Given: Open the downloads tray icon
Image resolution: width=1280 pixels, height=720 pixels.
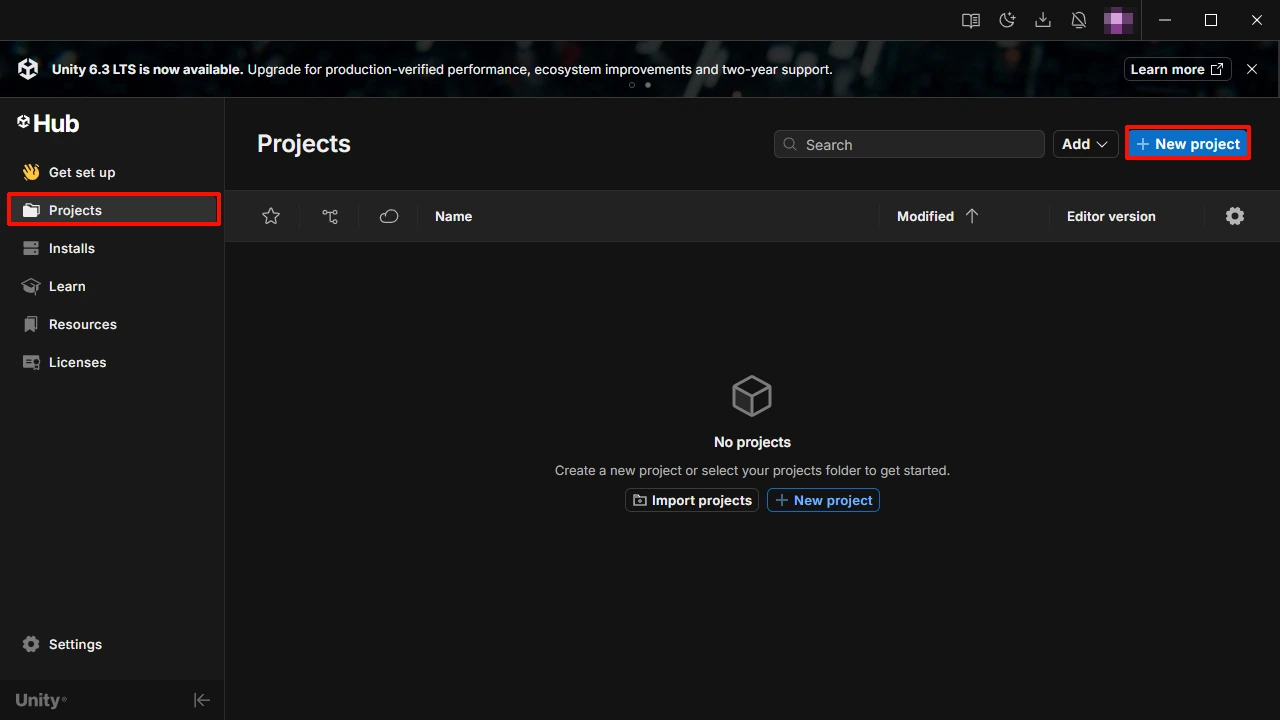Looking at the screenshot, I should tap(1043, 20).
